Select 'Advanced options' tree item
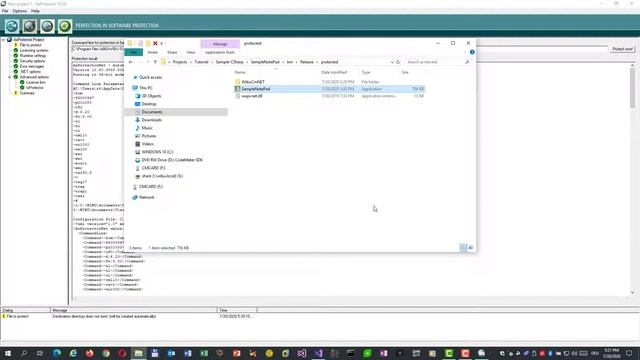Viewport: 640px width, 360px height. click(x=34, y=77)
